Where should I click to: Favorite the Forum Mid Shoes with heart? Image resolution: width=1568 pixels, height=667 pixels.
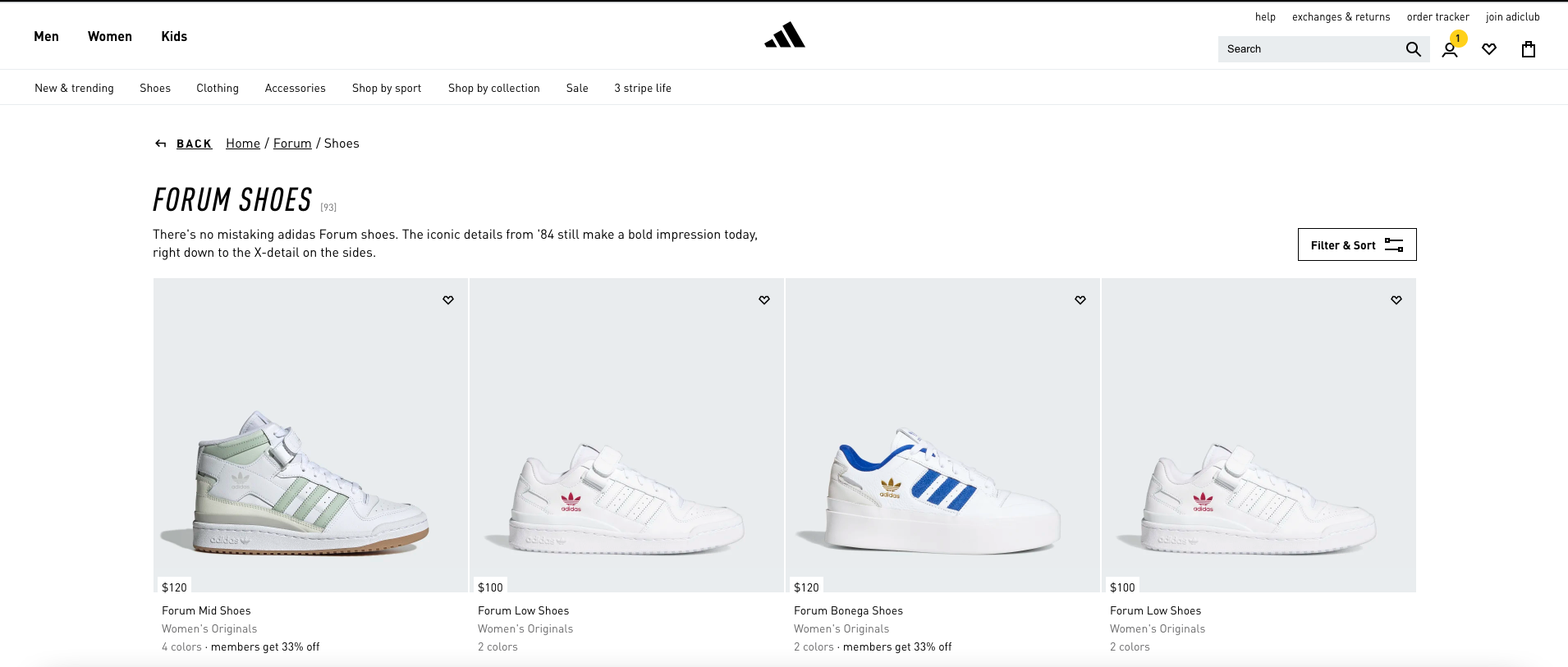448,300
